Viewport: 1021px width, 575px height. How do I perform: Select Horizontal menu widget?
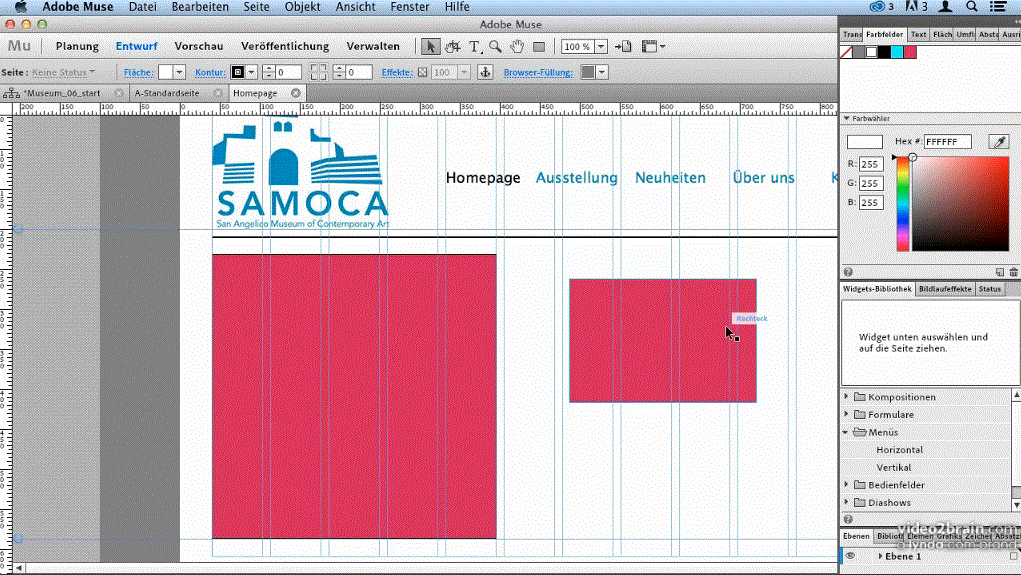point(899,449)
